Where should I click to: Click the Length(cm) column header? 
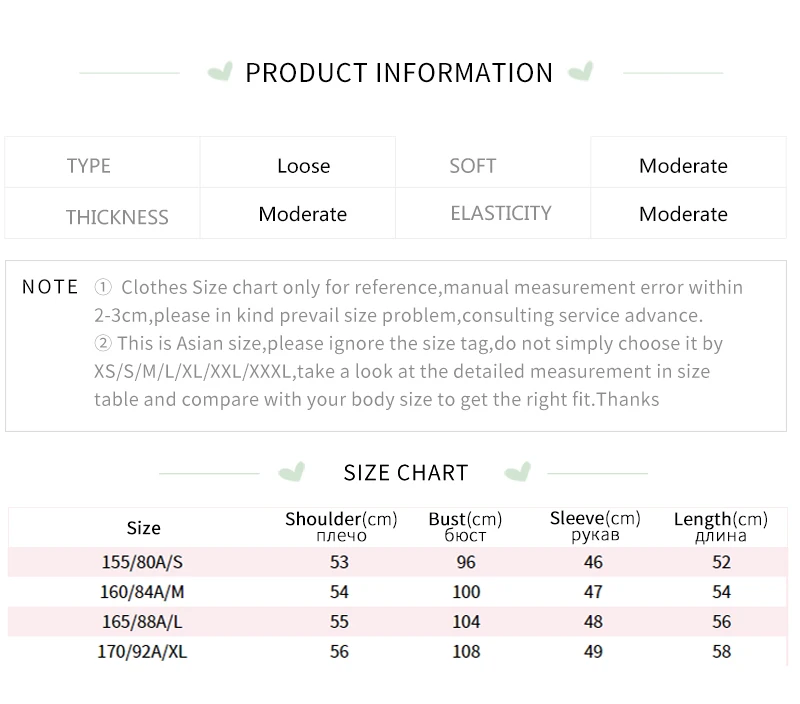(x=720, y=526)
